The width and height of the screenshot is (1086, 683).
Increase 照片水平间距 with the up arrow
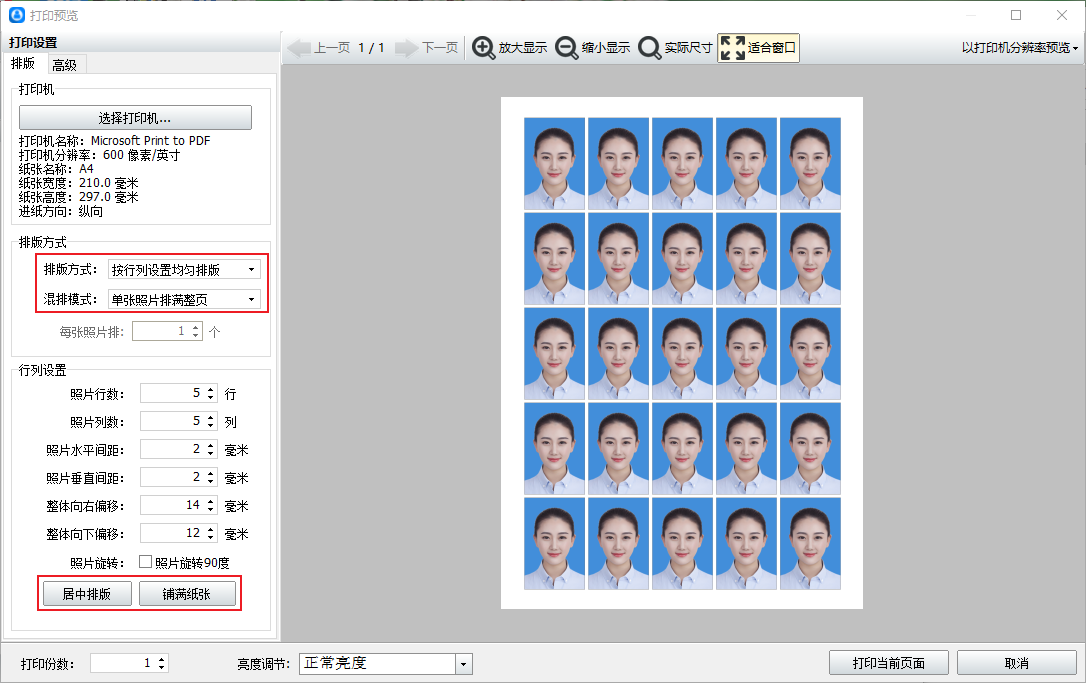pyautogui.click(x=211, y=445)
